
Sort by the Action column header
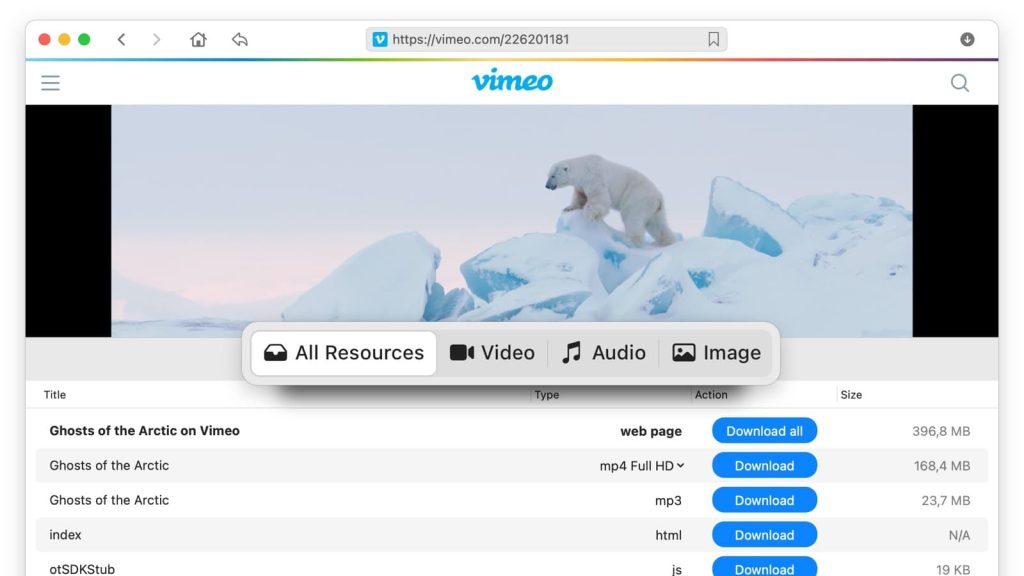(711, 394)
